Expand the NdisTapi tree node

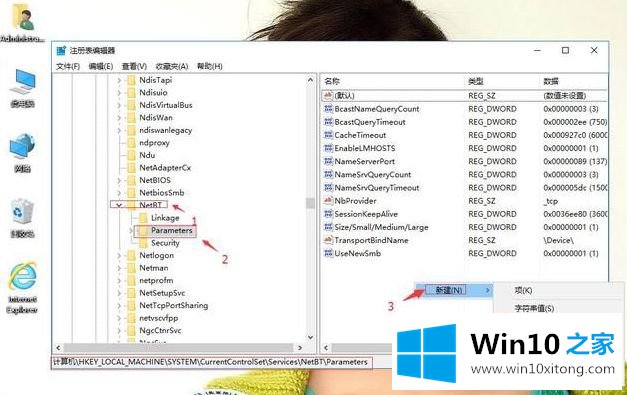[119, 80]
